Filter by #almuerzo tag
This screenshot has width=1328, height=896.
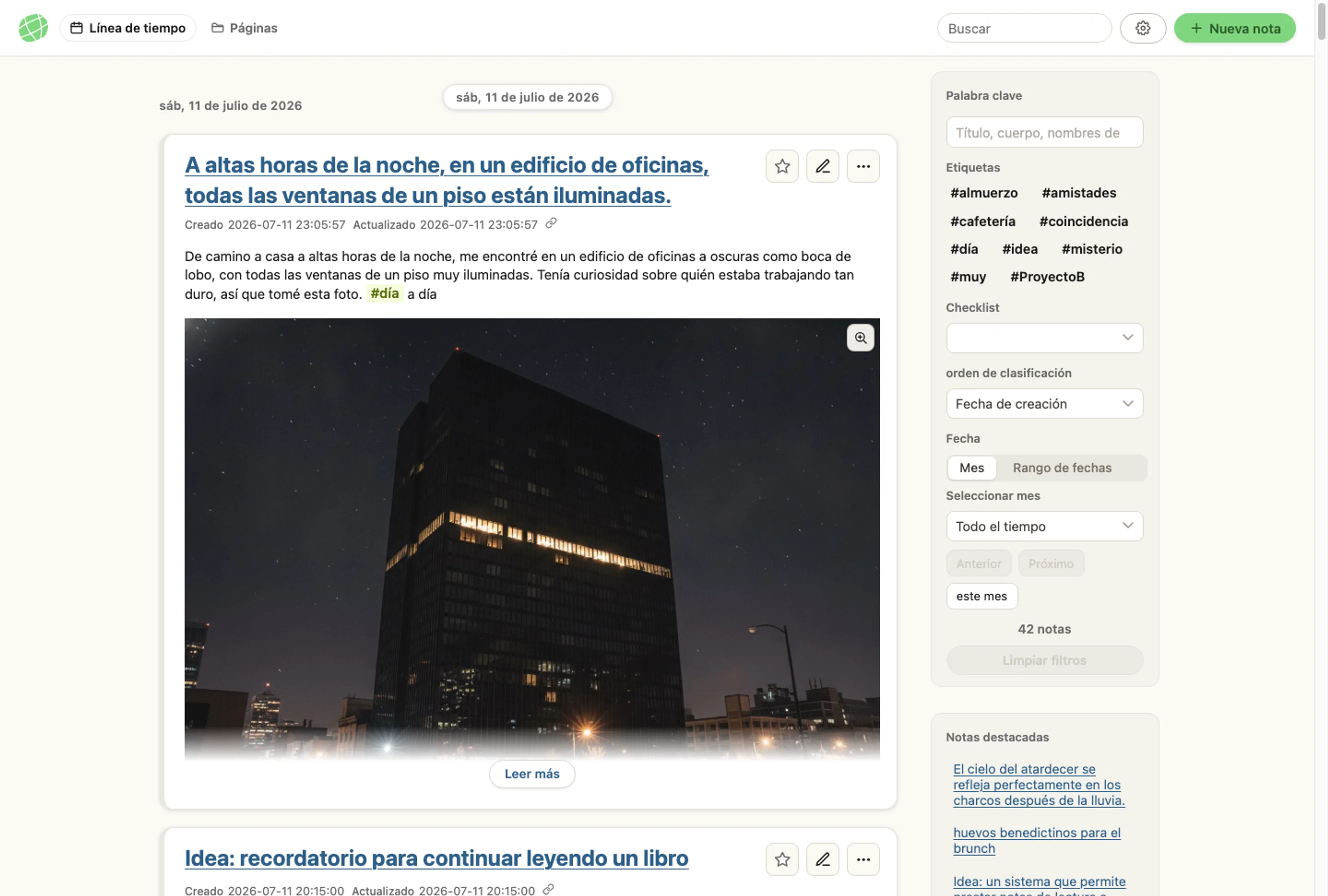point(984,193)
